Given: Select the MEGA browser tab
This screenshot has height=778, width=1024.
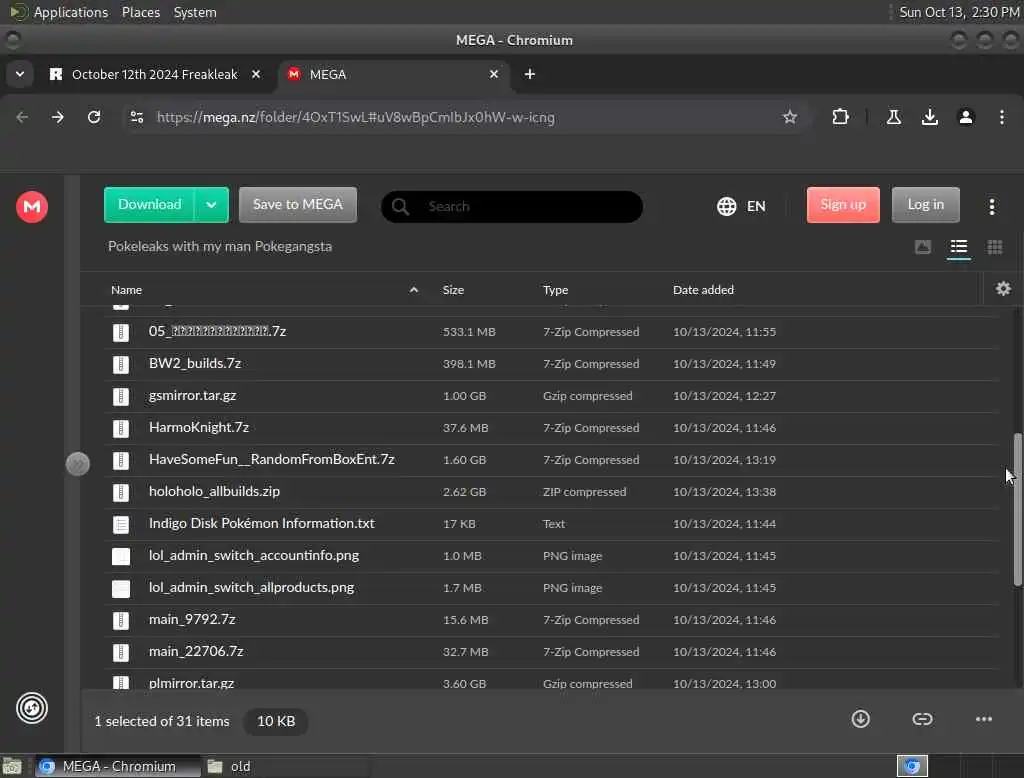Looking at the screenshot, I should [392, 74].
